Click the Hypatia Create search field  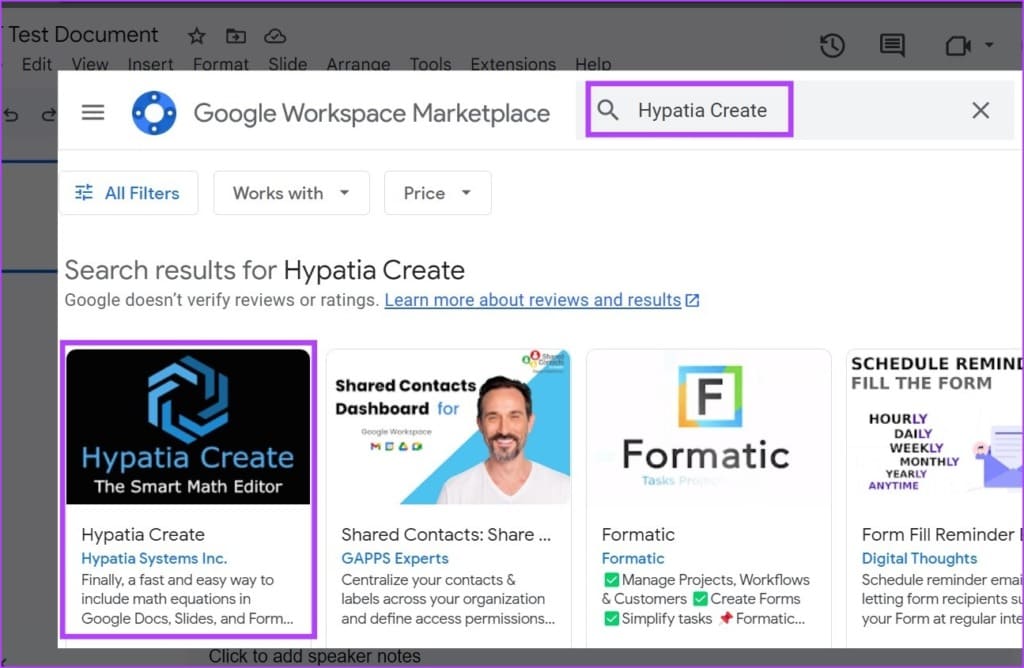tap(702, 110)
